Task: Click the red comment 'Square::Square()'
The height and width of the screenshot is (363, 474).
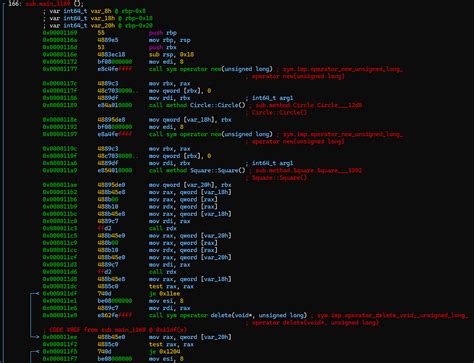Action: click(x=279, y=178)
